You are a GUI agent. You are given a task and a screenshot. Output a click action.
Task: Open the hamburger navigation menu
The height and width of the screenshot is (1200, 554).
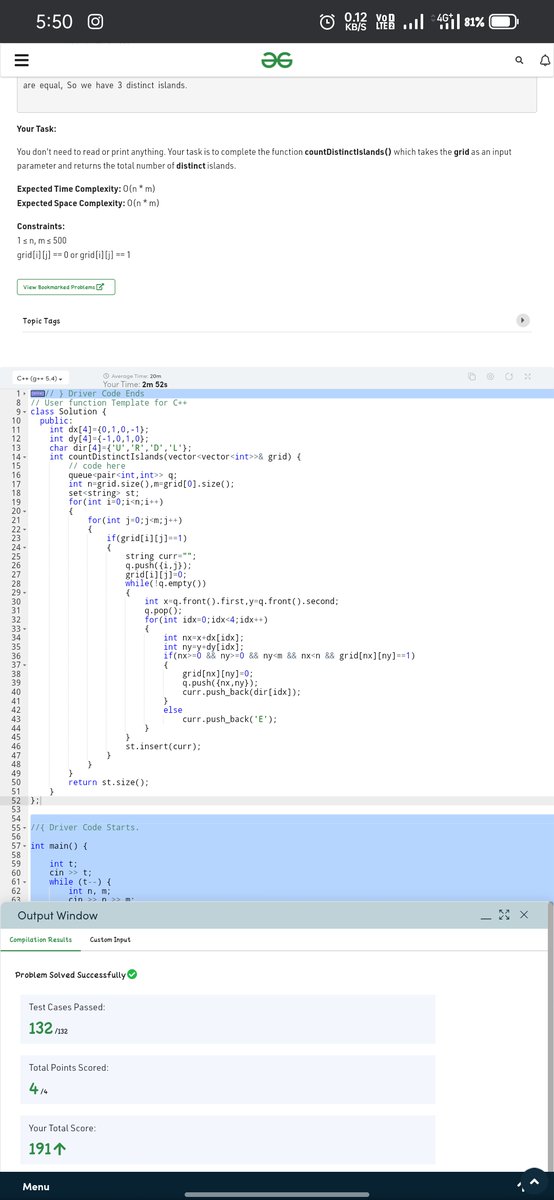click(20, 61)
